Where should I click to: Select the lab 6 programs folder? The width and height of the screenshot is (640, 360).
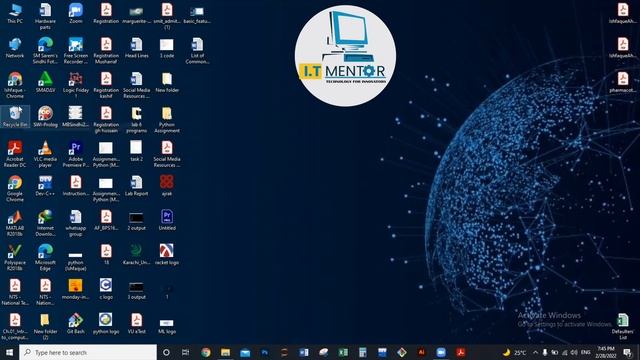click(x=137, y=120)
